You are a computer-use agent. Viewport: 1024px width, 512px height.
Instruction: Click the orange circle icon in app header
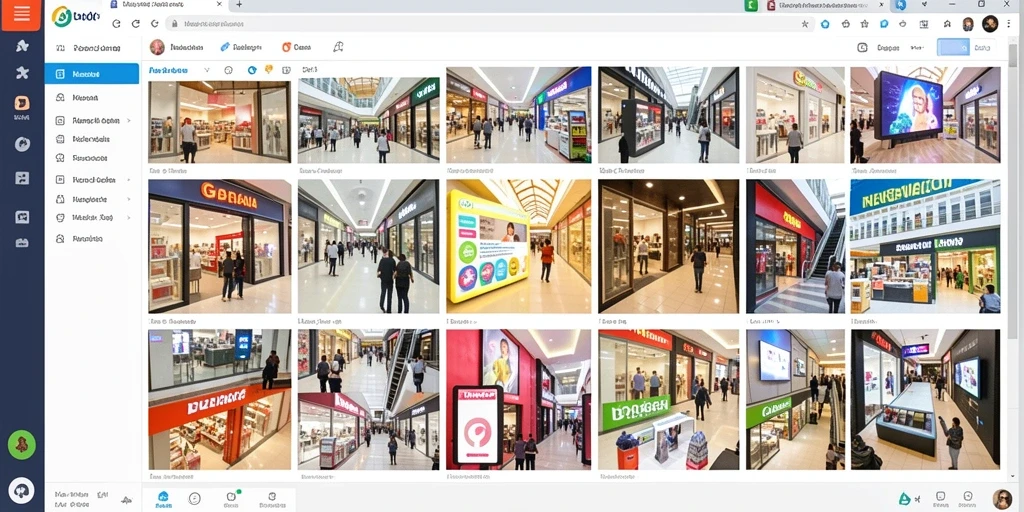(286, 47)
